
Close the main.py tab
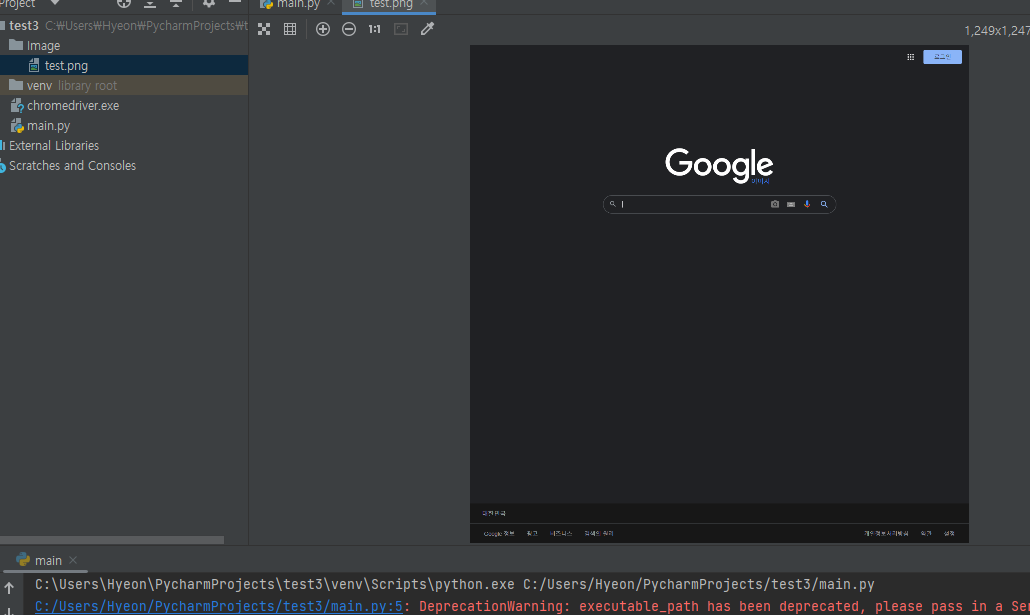331,3
